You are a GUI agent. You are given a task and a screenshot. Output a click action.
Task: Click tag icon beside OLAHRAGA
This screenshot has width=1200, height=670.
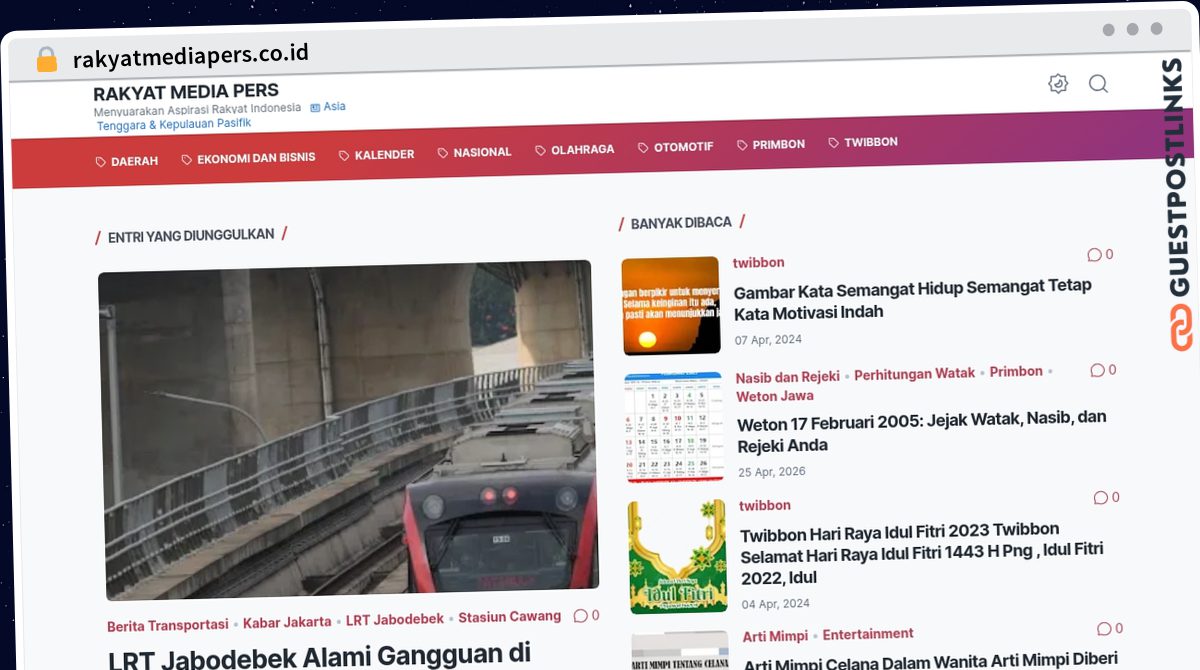coord(541,151)
